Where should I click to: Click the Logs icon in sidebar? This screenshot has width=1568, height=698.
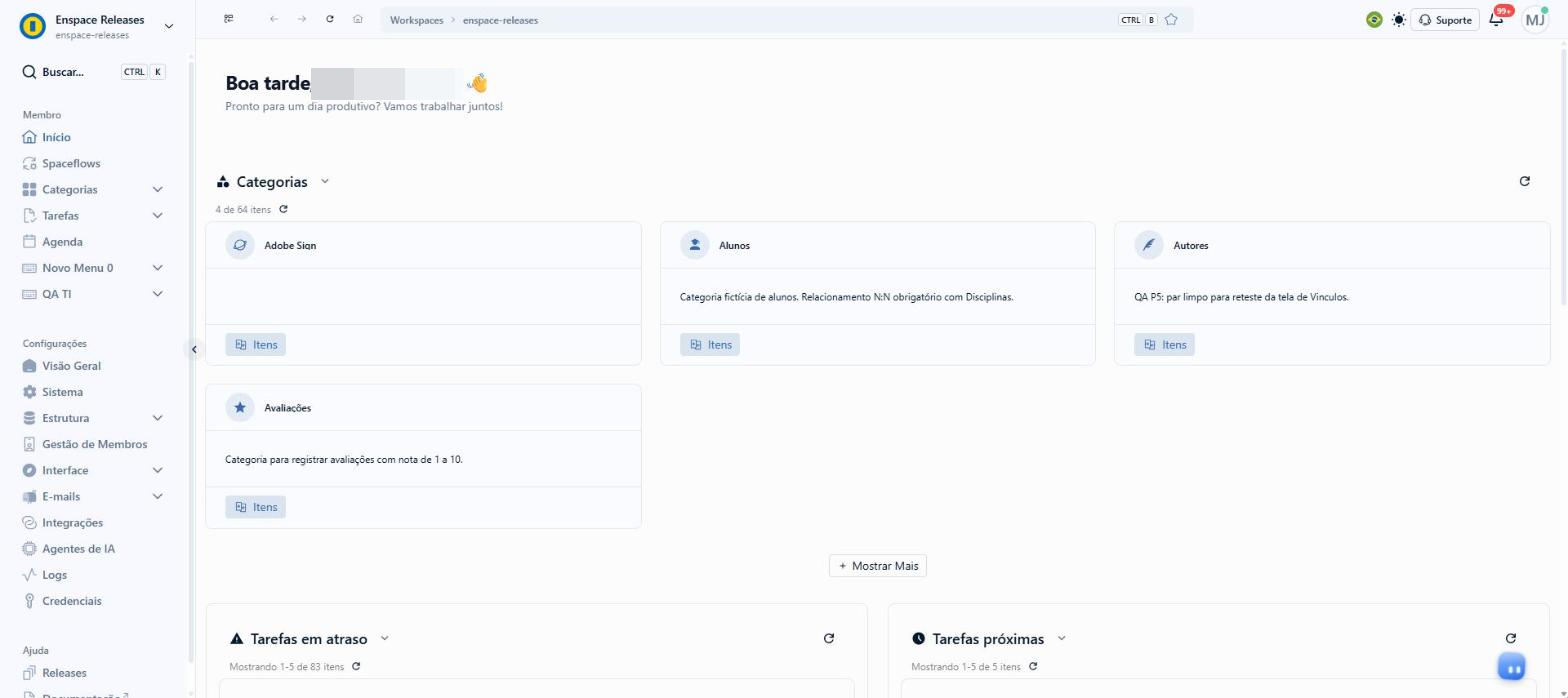coord(29,575)
